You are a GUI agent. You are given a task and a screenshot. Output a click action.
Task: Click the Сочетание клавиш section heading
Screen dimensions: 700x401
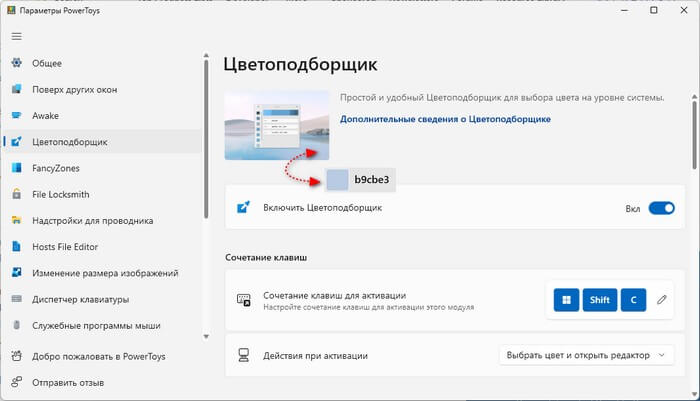pos(266,258)
